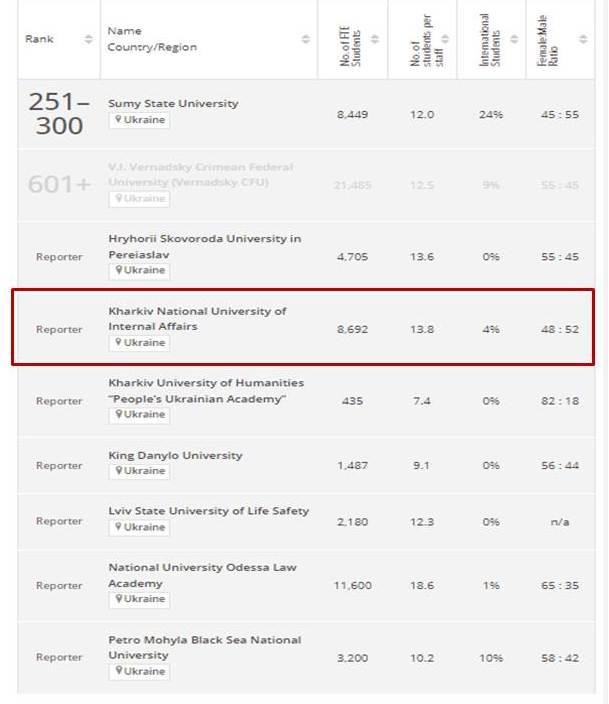Click Ukraine tag under Lviv State University
The height and width of the screenshot is (704, 609).
point(140,527)
